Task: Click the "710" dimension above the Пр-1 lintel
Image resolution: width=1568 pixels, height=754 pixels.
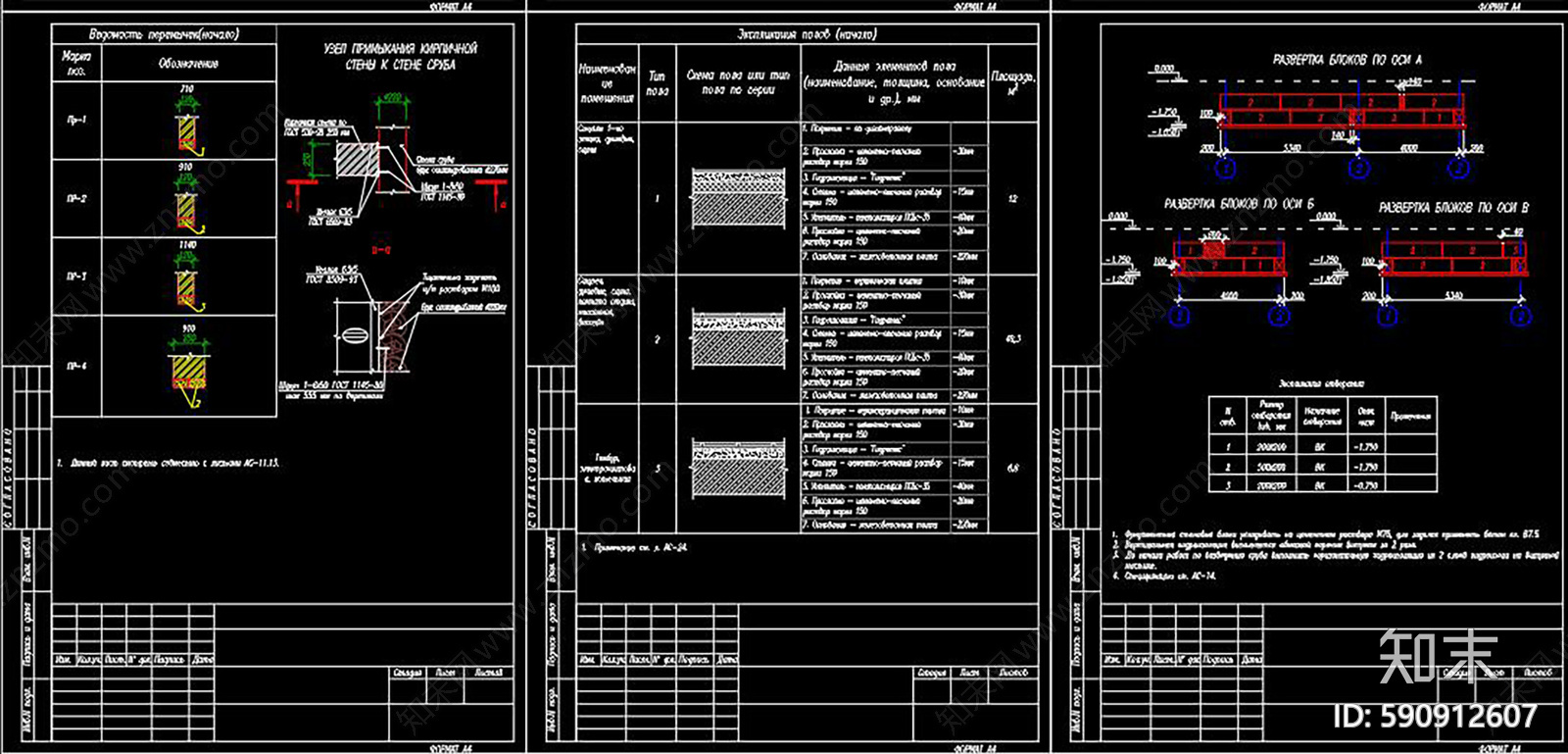Action: coord(186,89)
